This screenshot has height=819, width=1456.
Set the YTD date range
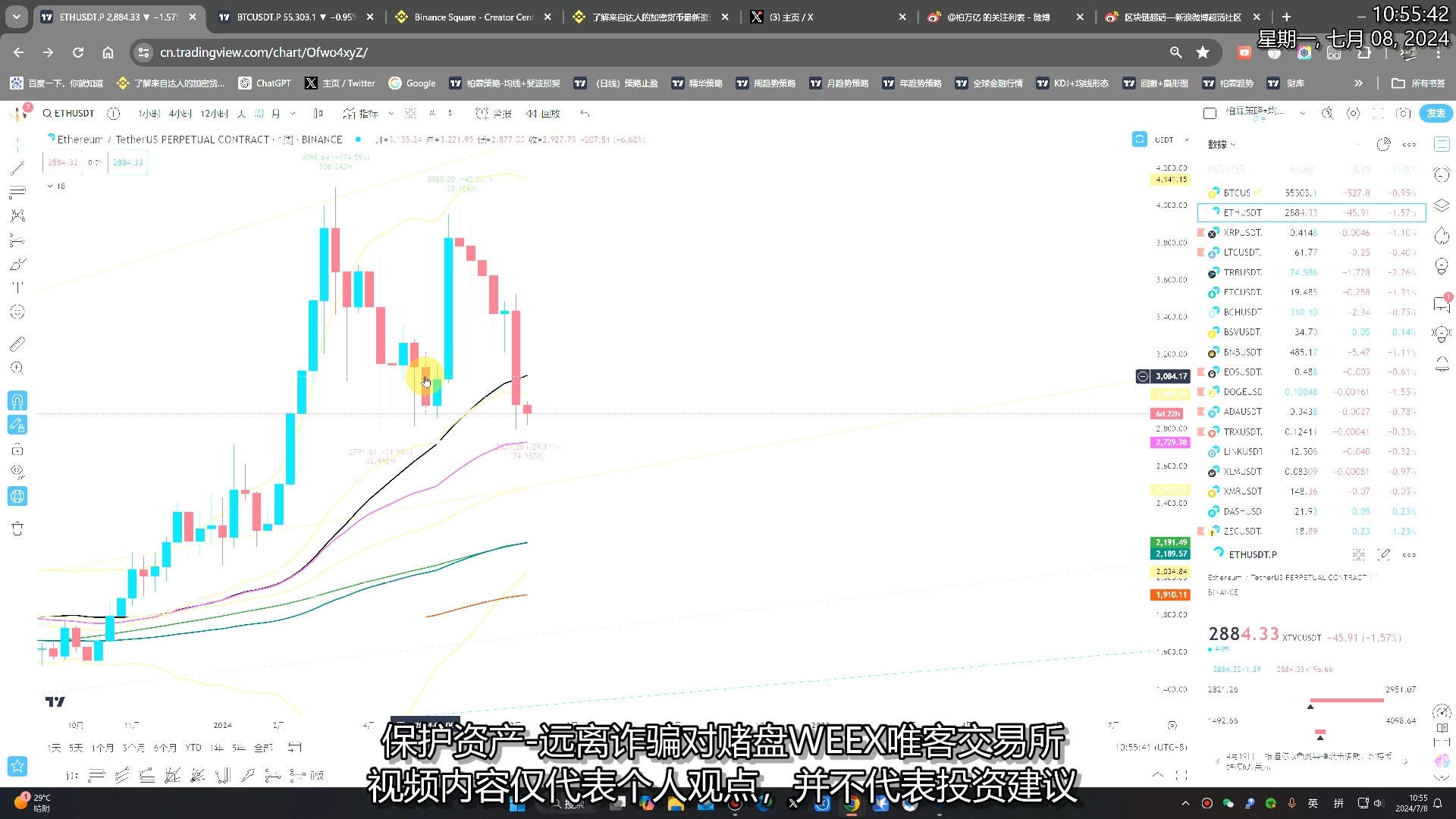point(193,748)
